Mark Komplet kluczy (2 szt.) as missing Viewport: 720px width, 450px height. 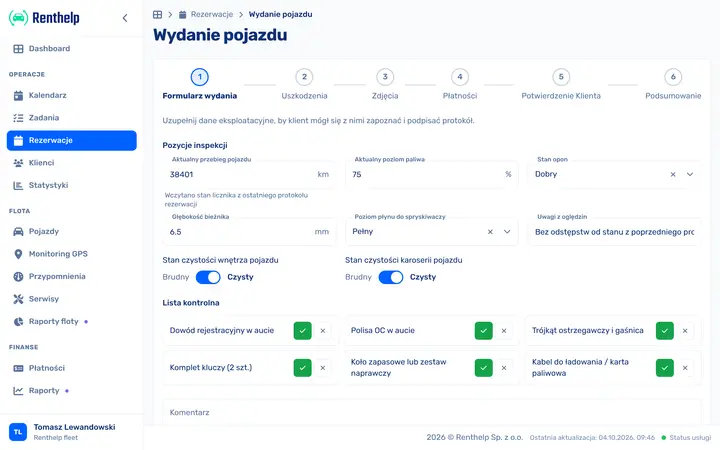point(323,368)
